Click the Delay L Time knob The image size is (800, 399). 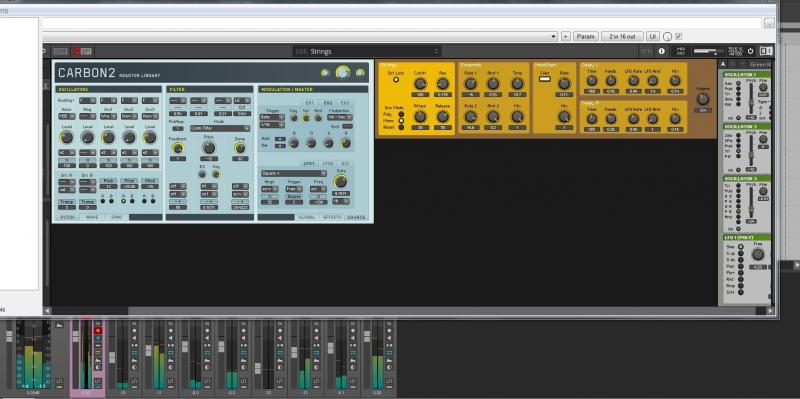coord(591,81)
